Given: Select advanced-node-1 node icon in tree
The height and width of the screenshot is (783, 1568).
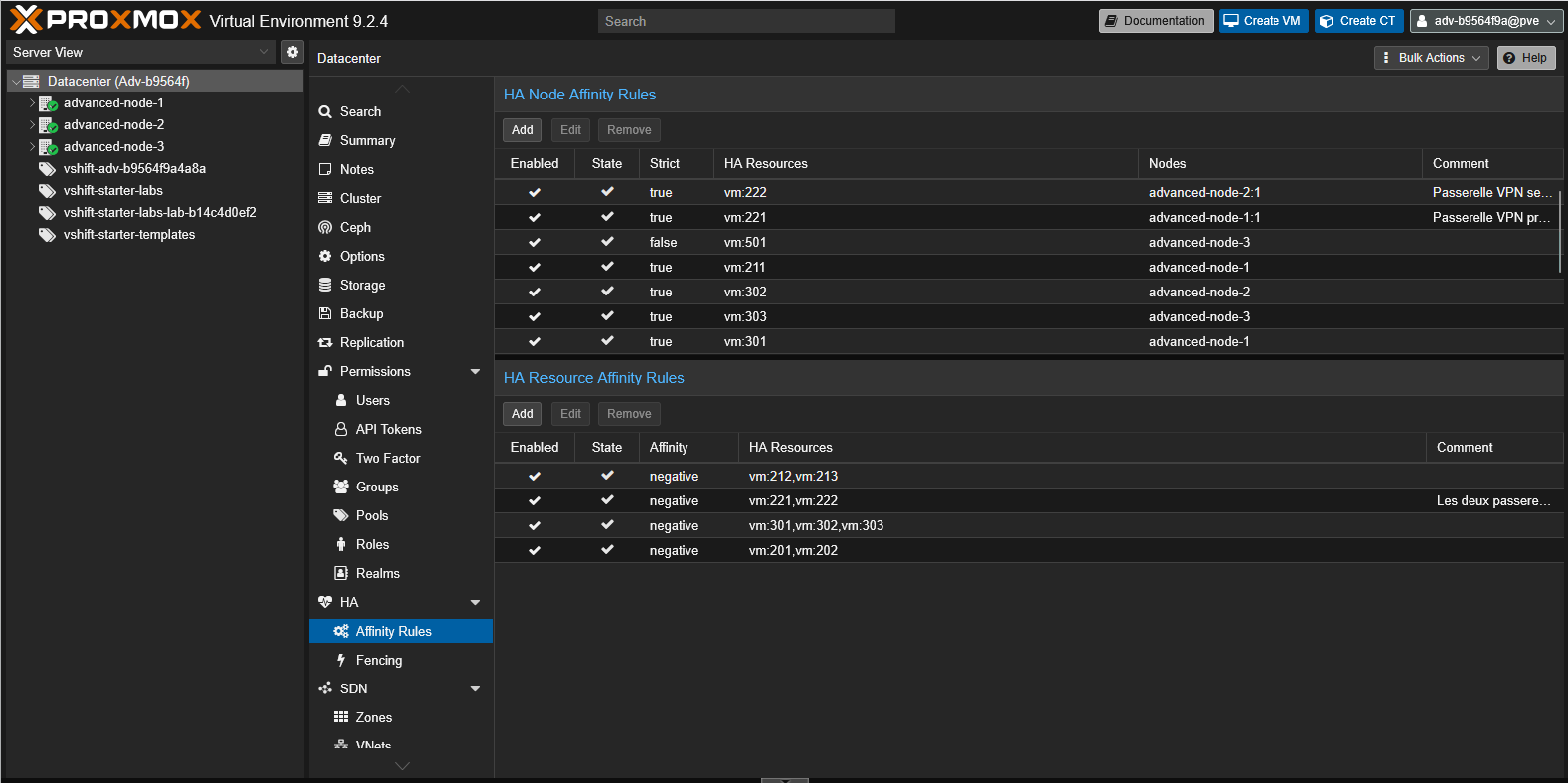Looking at the screenshot, I should (x=49, y=103).
